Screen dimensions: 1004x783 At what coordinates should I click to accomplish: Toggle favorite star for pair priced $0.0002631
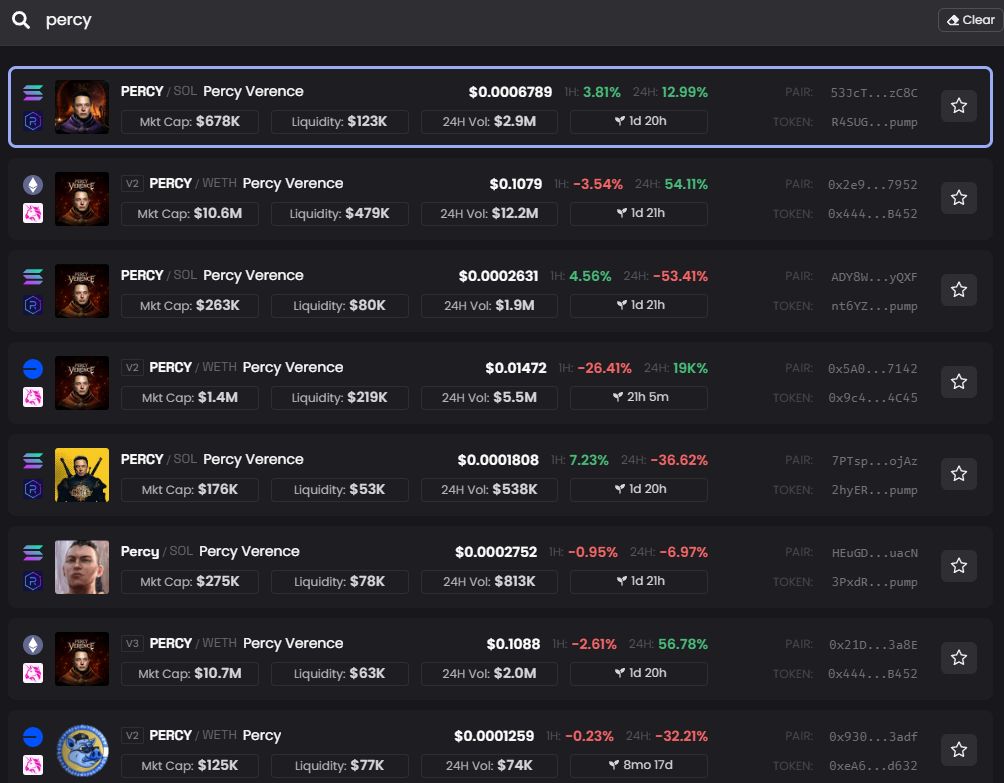tap(958, 290)
